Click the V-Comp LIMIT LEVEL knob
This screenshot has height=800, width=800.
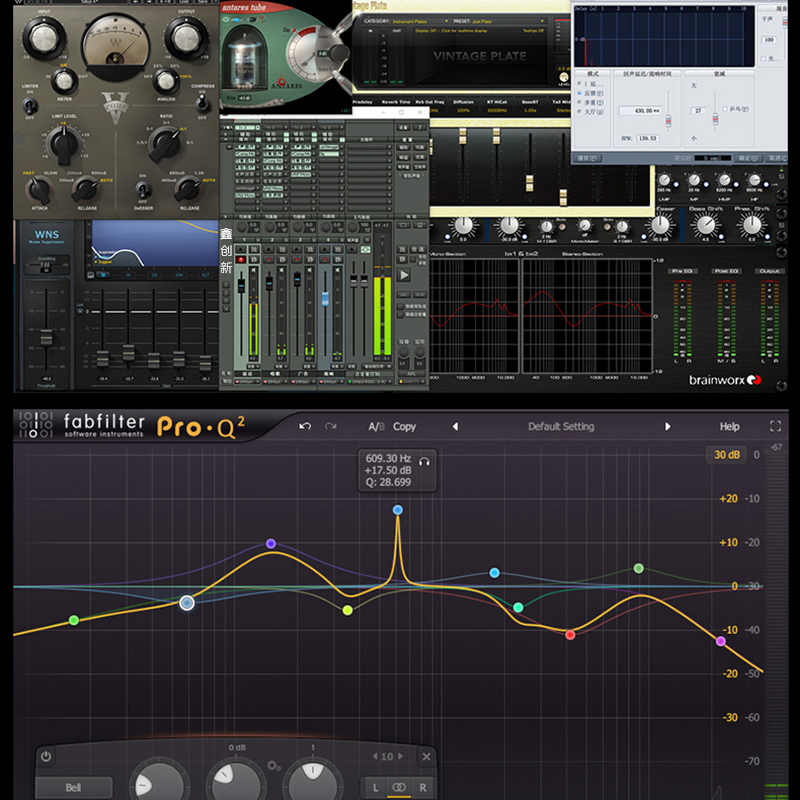tap(64, 145)
